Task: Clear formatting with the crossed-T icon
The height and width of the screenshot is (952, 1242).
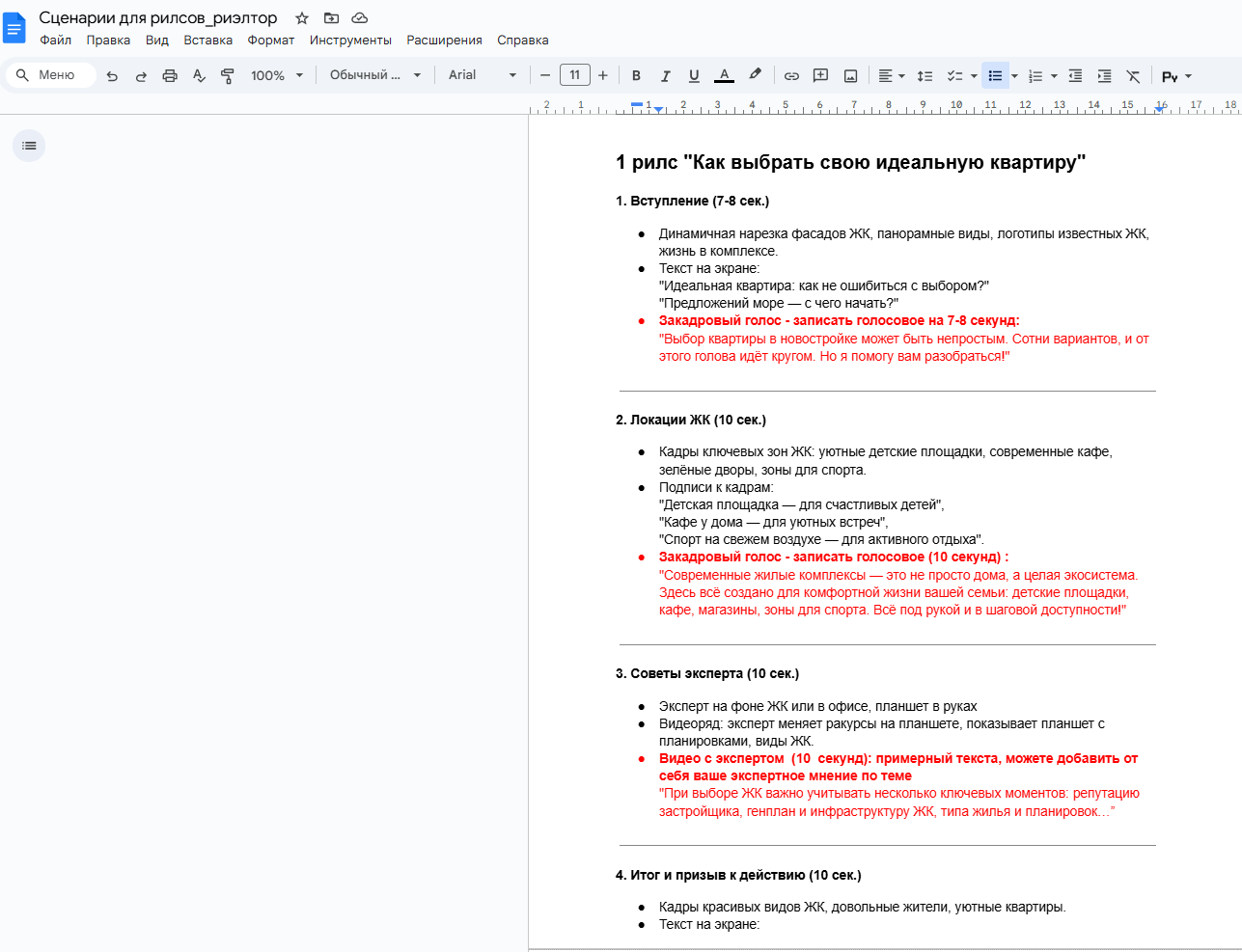Action: pyautogui.click(x=1133, y=75)
